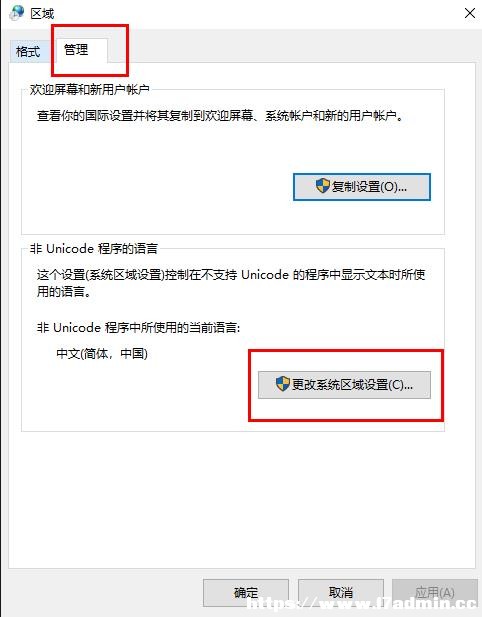
Task: Click the 中文(简体，中国) current language value
Action: pos(102,353)
